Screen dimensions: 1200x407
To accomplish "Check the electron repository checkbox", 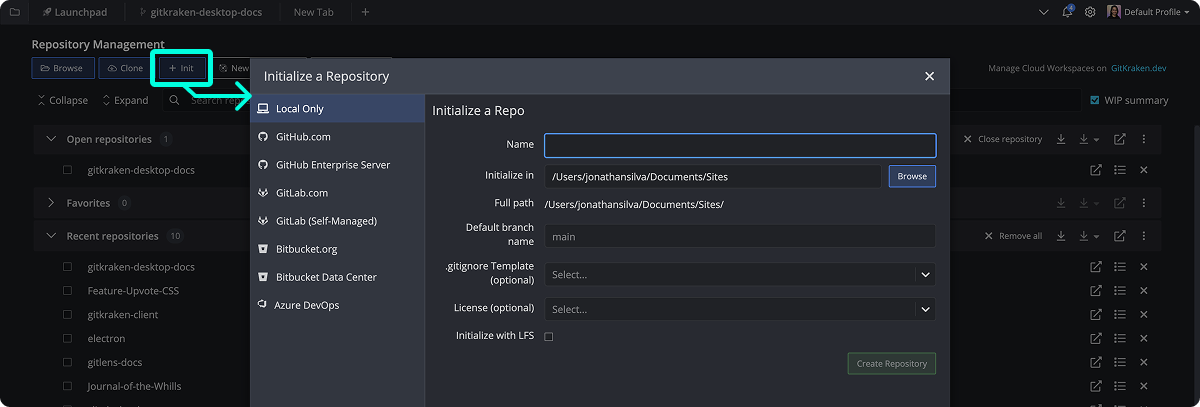I will 68,339.
